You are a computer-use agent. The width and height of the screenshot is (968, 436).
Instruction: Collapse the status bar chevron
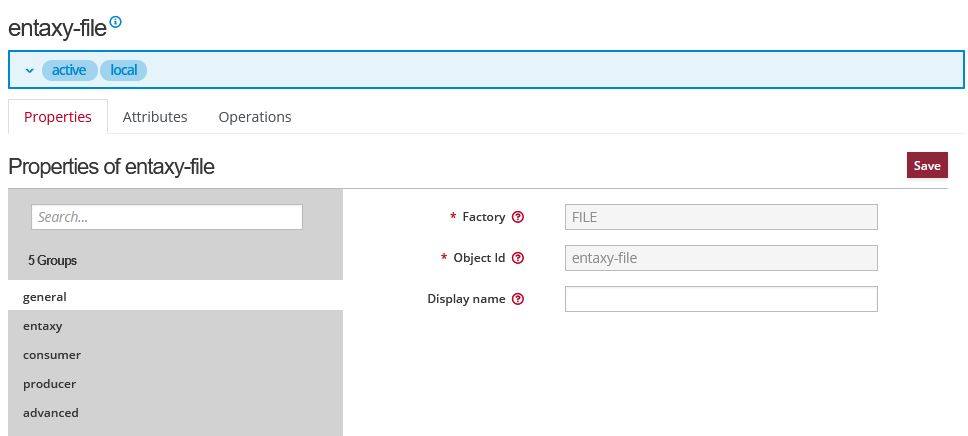(x=30, y=71)
